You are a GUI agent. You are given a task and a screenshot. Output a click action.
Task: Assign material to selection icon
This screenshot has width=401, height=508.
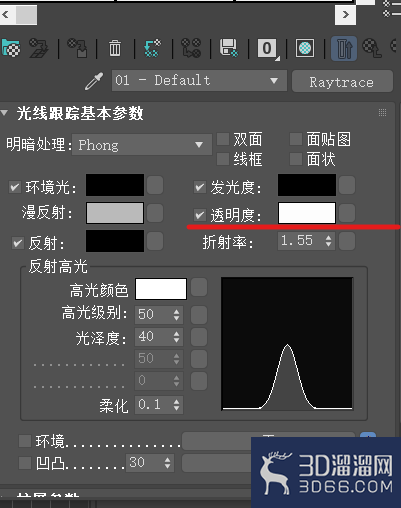[77, 48]
